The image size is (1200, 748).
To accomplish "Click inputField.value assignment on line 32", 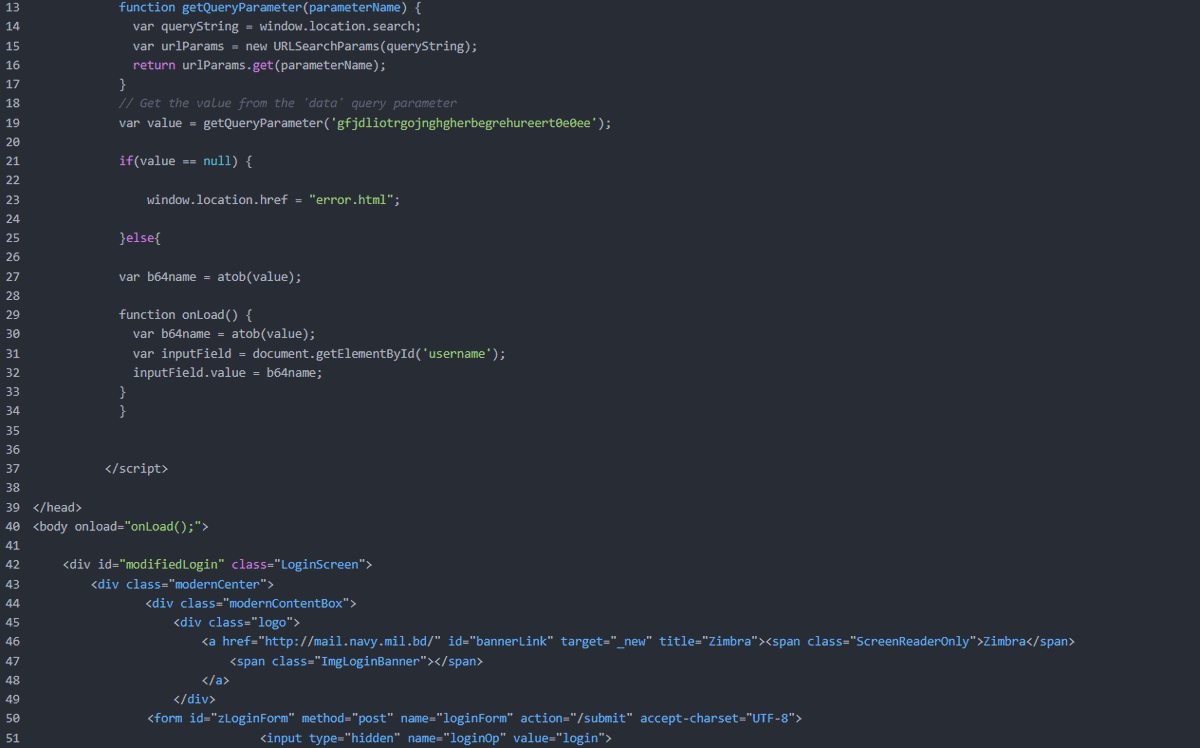I will 228,373.
